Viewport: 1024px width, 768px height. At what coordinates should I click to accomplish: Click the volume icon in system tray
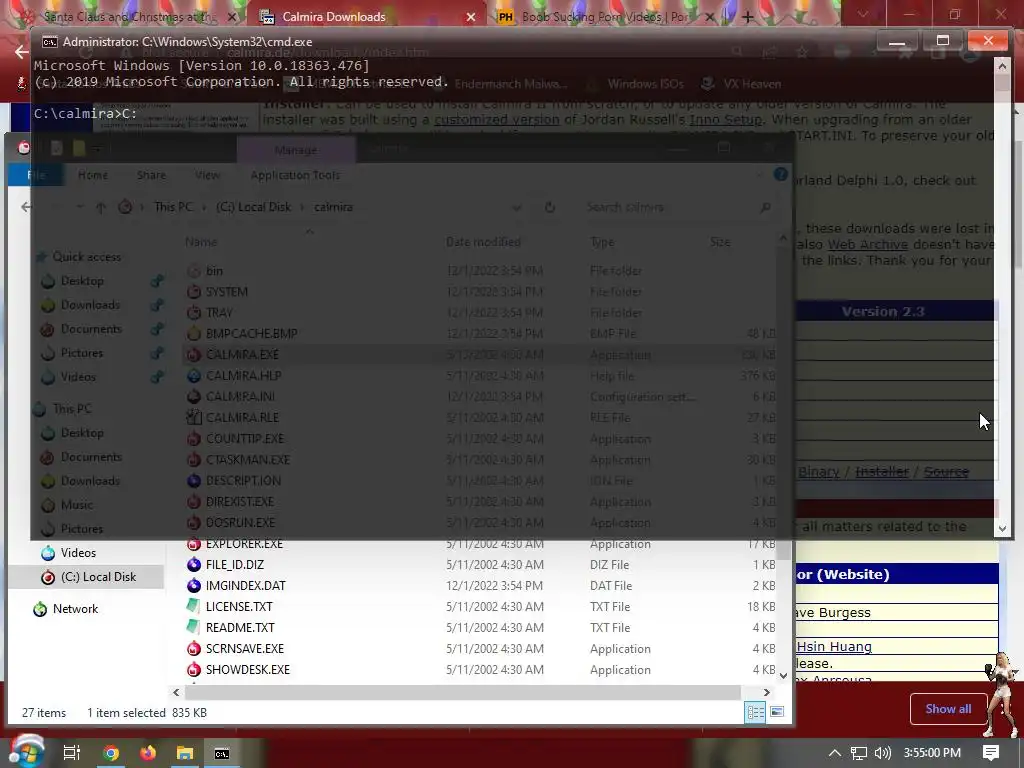pyautogui.click(x=882, y=753)
